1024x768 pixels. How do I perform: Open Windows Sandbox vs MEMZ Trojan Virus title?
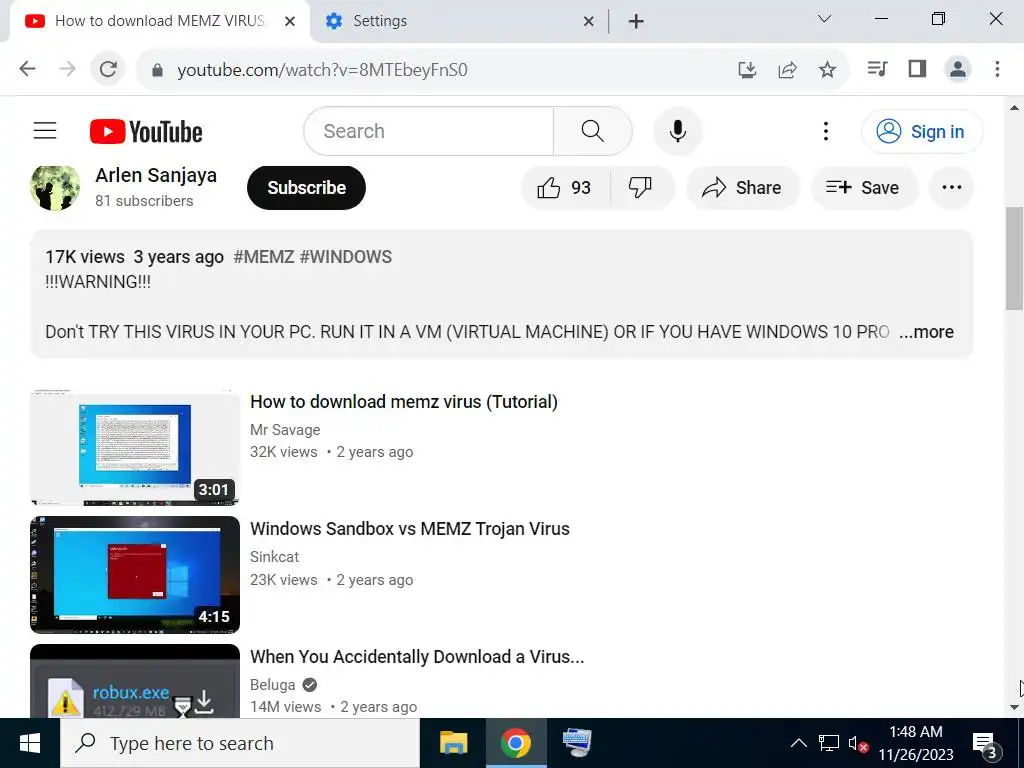(409, 529)
